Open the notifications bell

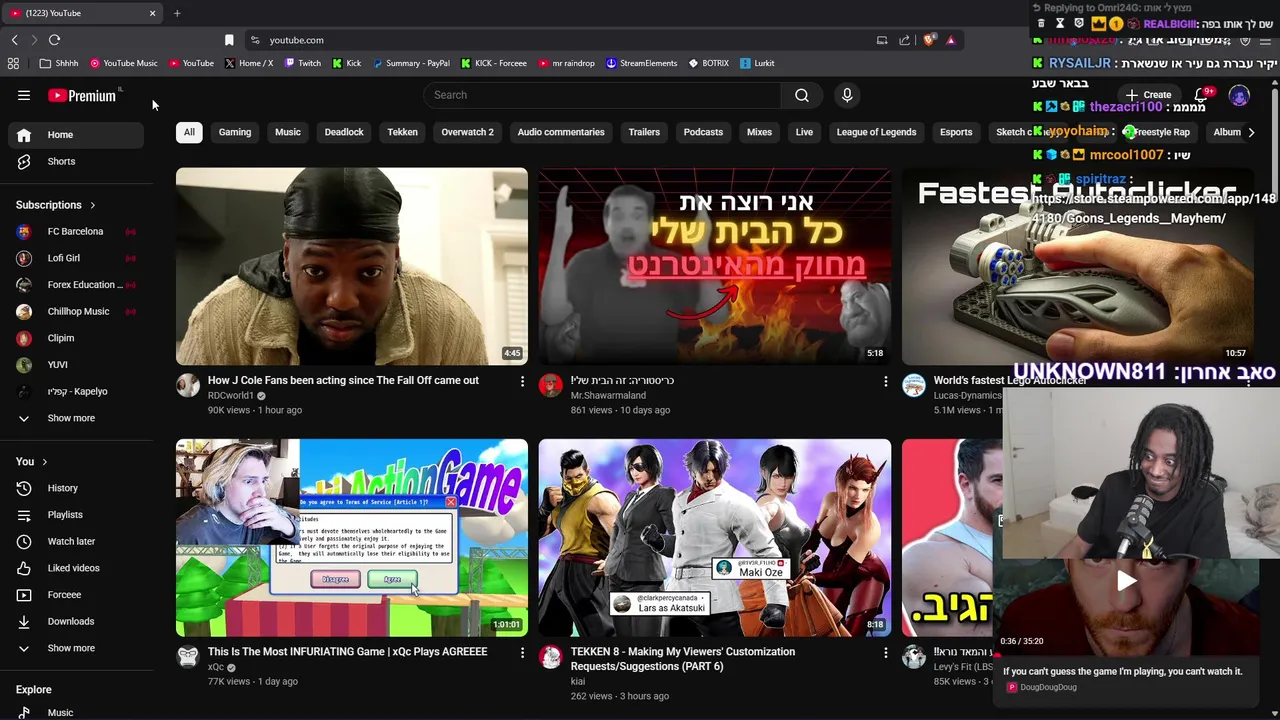pyautogui.click(x=1203, y=95)
